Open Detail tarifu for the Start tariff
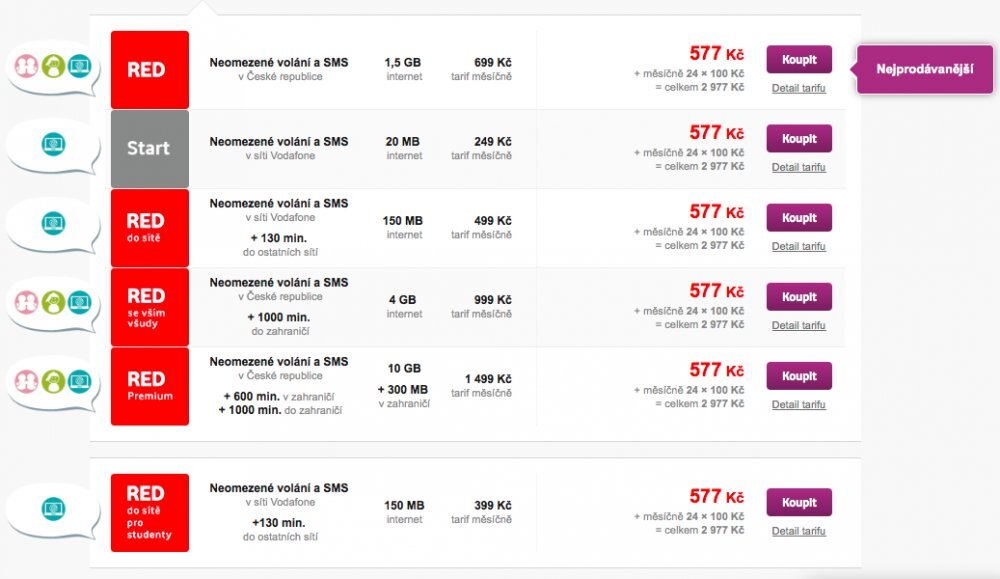This screenshot has width=1000, height=579. click(798, 167)
